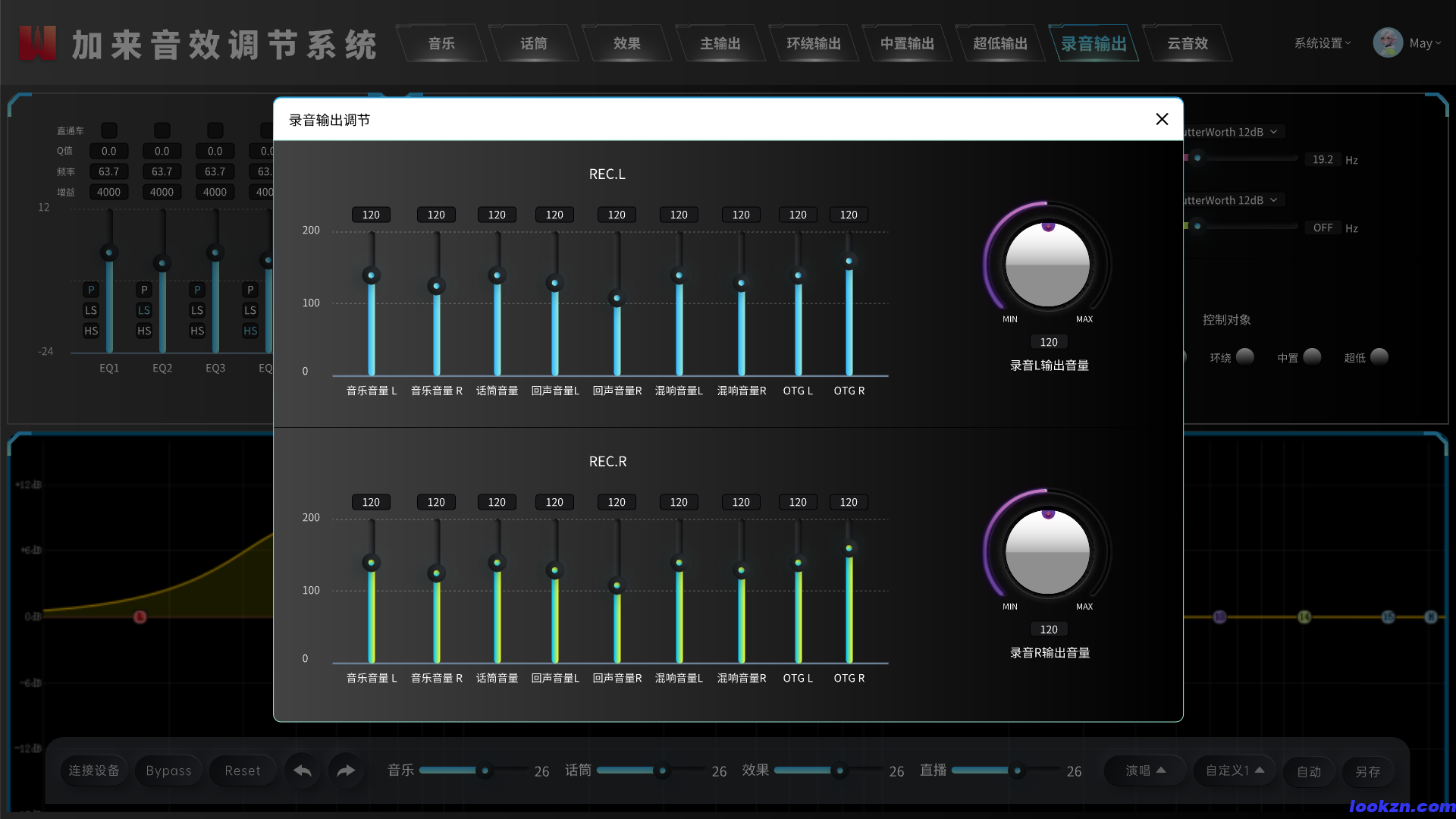Select the HS high-shelf filter on EQ3

click(x=196, y=331)
